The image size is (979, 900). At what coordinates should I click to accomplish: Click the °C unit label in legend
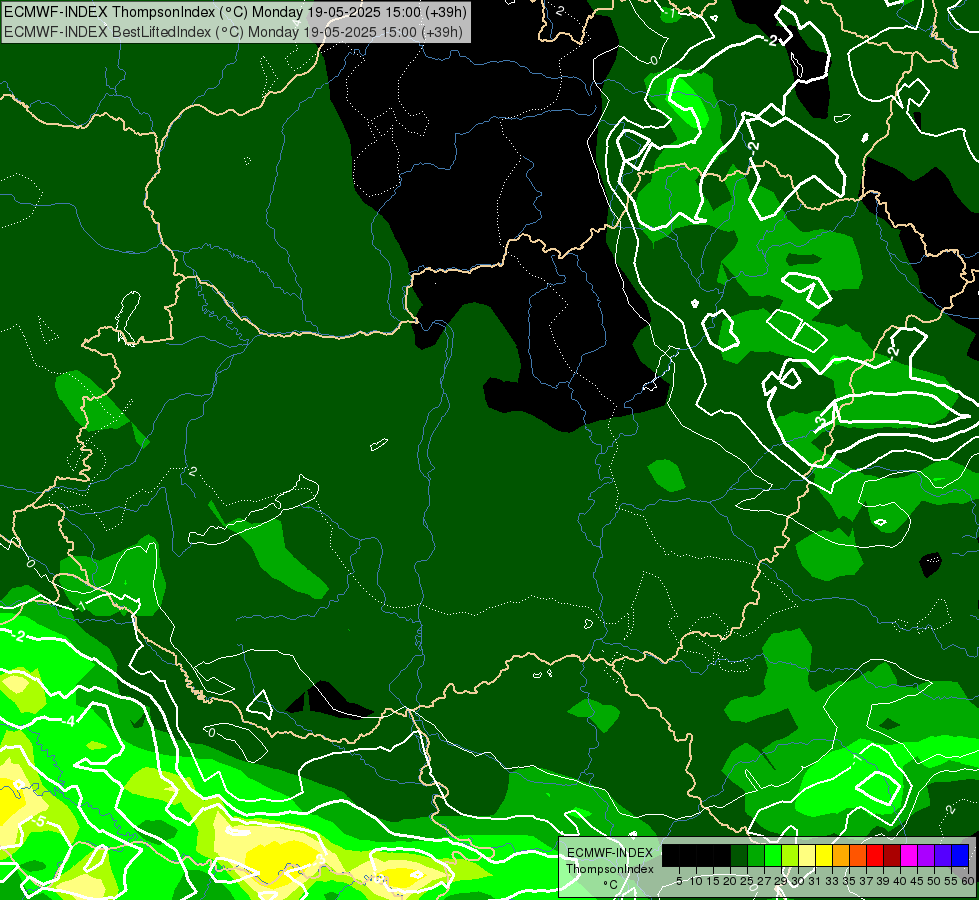(611, 884)
